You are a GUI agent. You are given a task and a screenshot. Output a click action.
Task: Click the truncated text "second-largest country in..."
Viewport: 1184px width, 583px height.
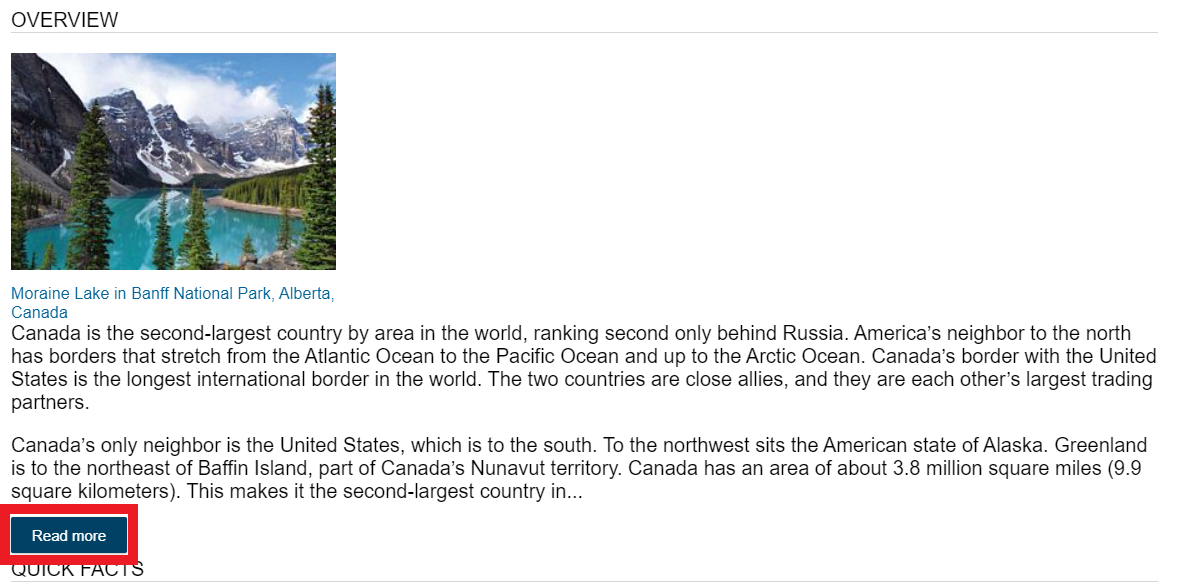tap(463, 492)
